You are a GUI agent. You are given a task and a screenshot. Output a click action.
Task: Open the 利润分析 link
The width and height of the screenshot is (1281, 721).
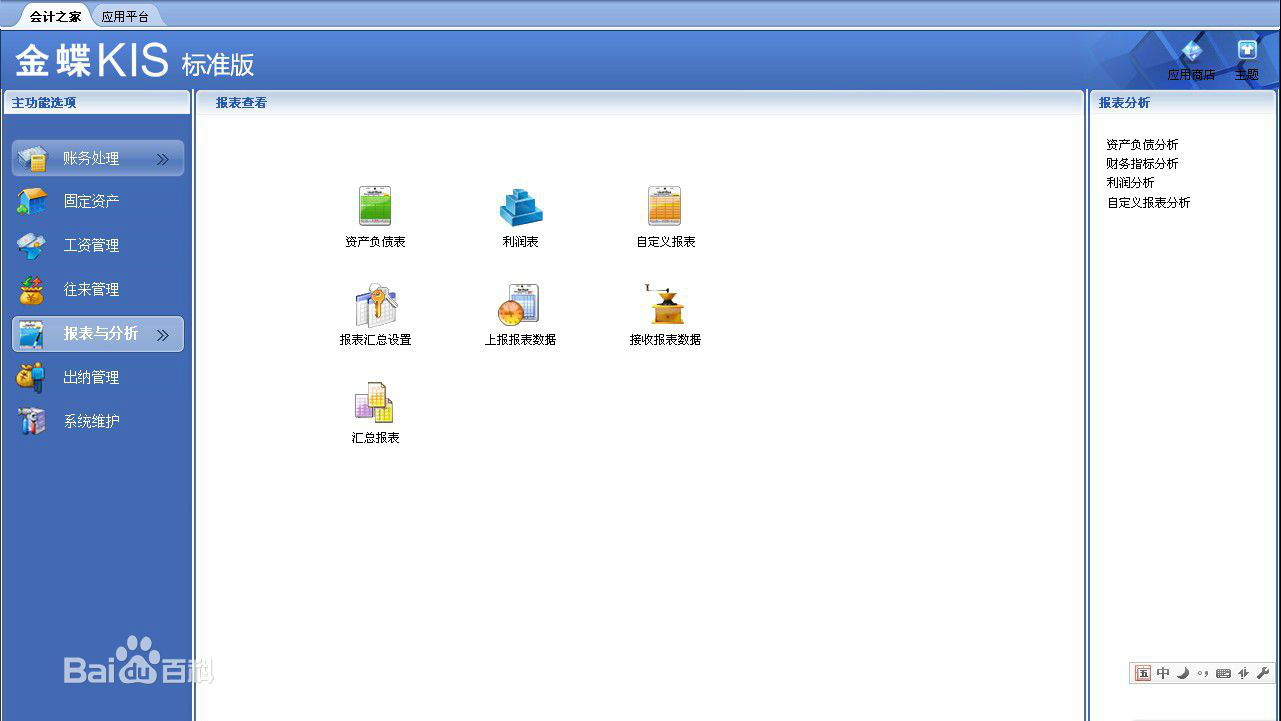tap(1130, 183)
